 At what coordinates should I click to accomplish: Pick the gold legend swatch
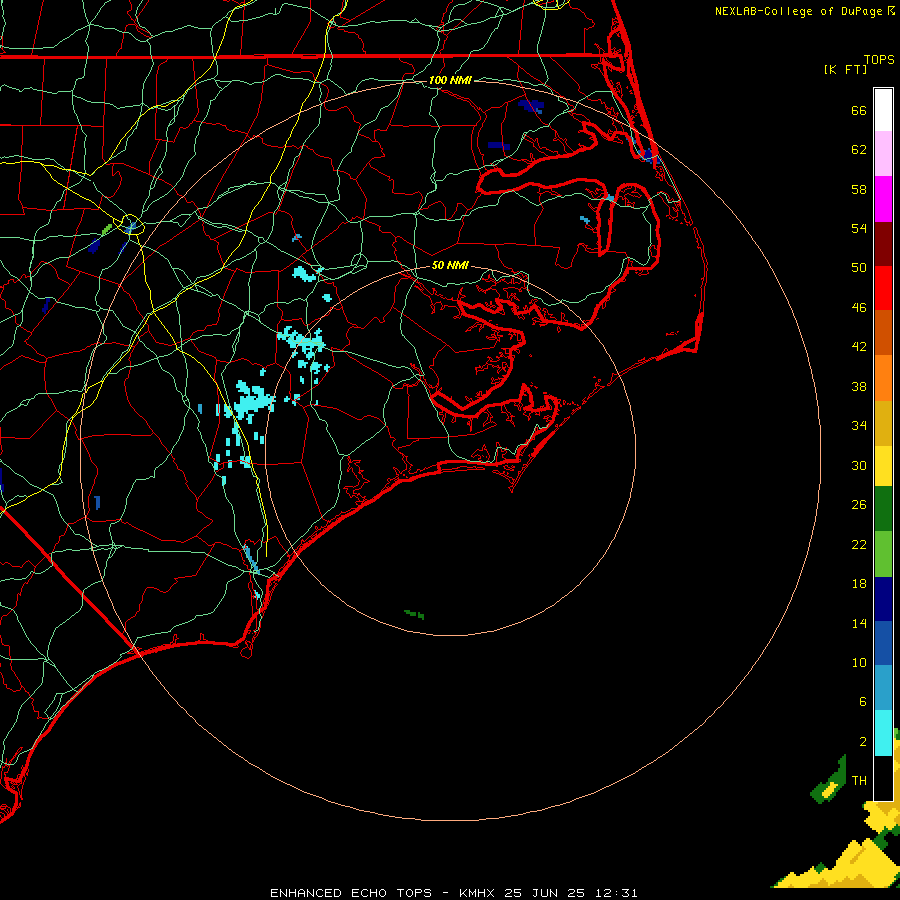click(x=883, y=423)
